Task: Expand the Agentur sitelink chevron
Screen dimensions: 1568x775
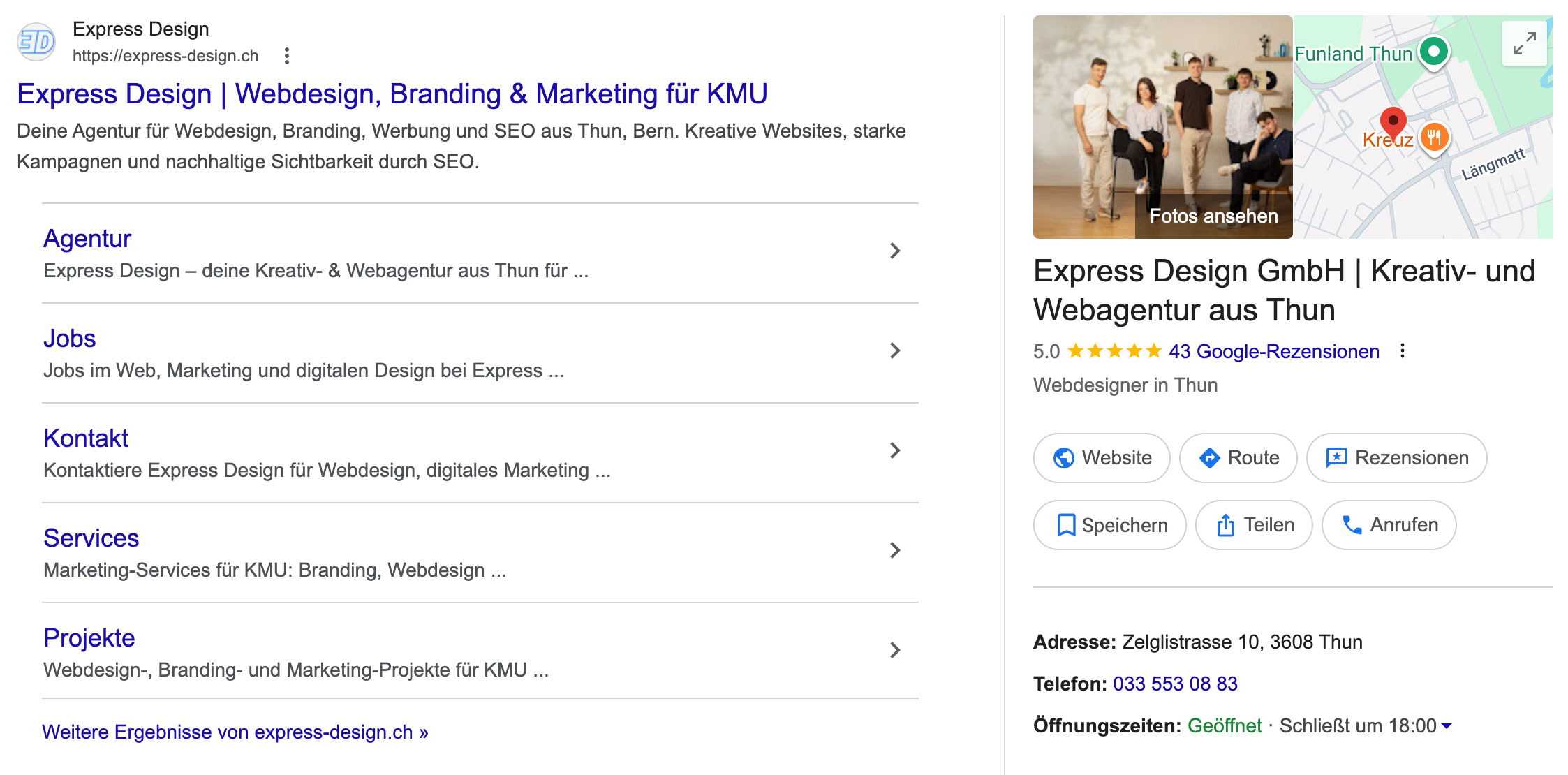Action: click(x=895, y=251)
